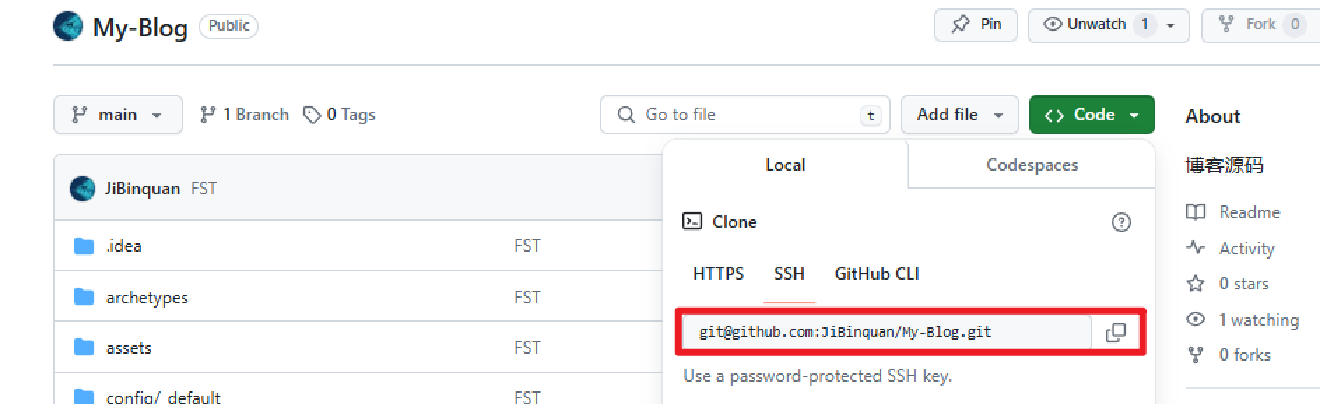Open the assets folder

129,348
